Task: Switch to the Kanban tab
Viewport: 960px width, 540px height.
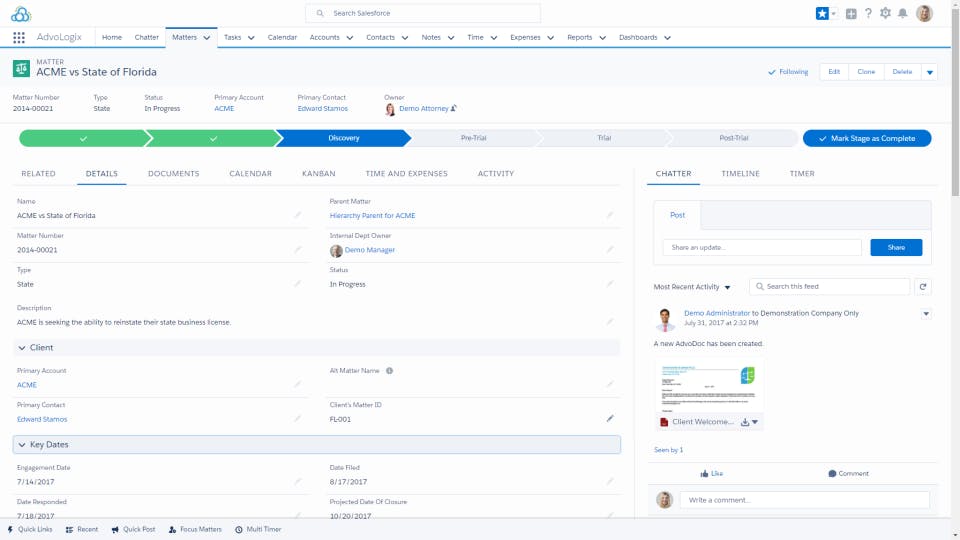Action: click(x=319, y=174)
